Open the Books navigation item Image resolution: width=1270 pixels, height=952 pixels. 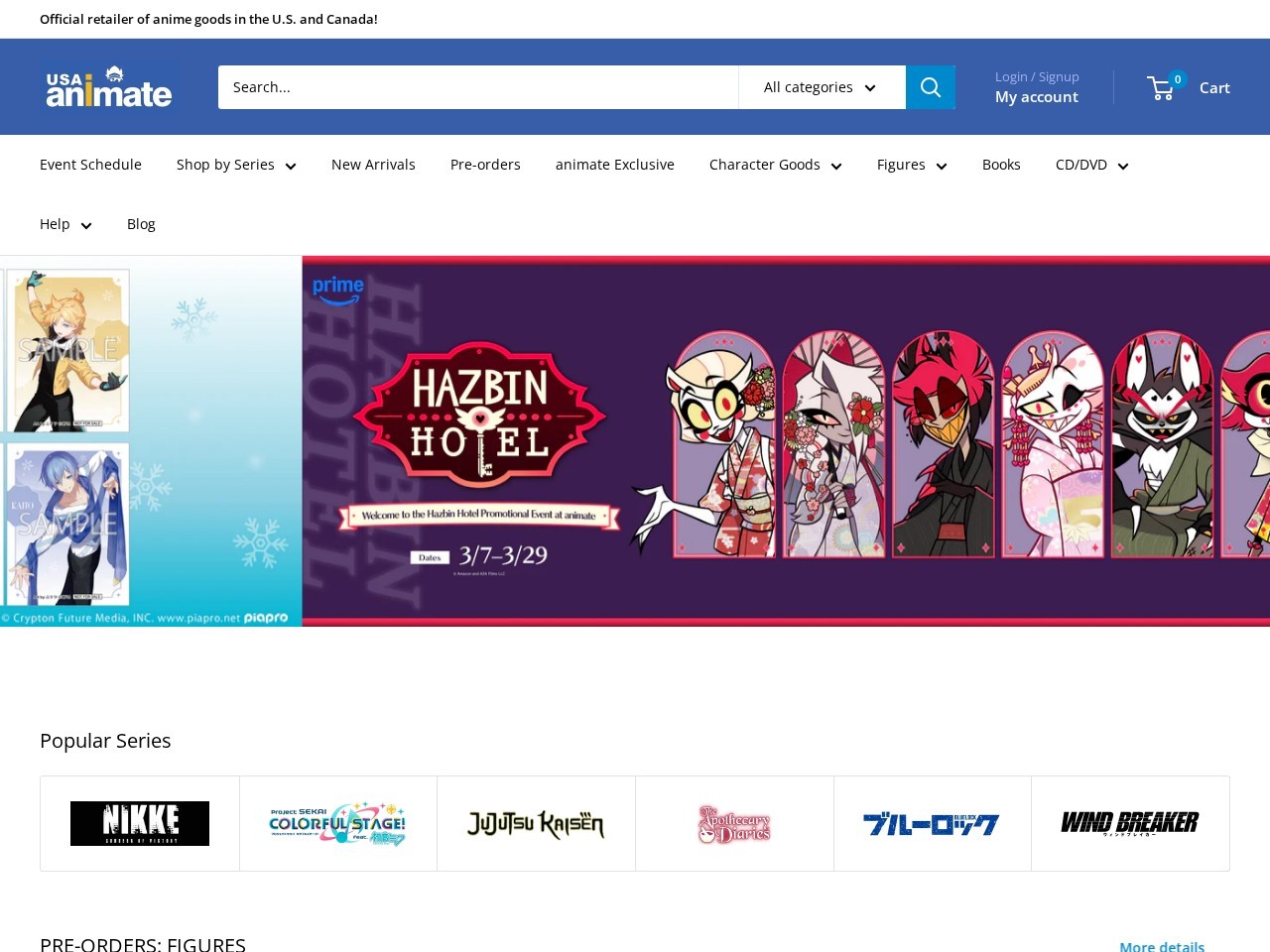[x=1001, y=165]
